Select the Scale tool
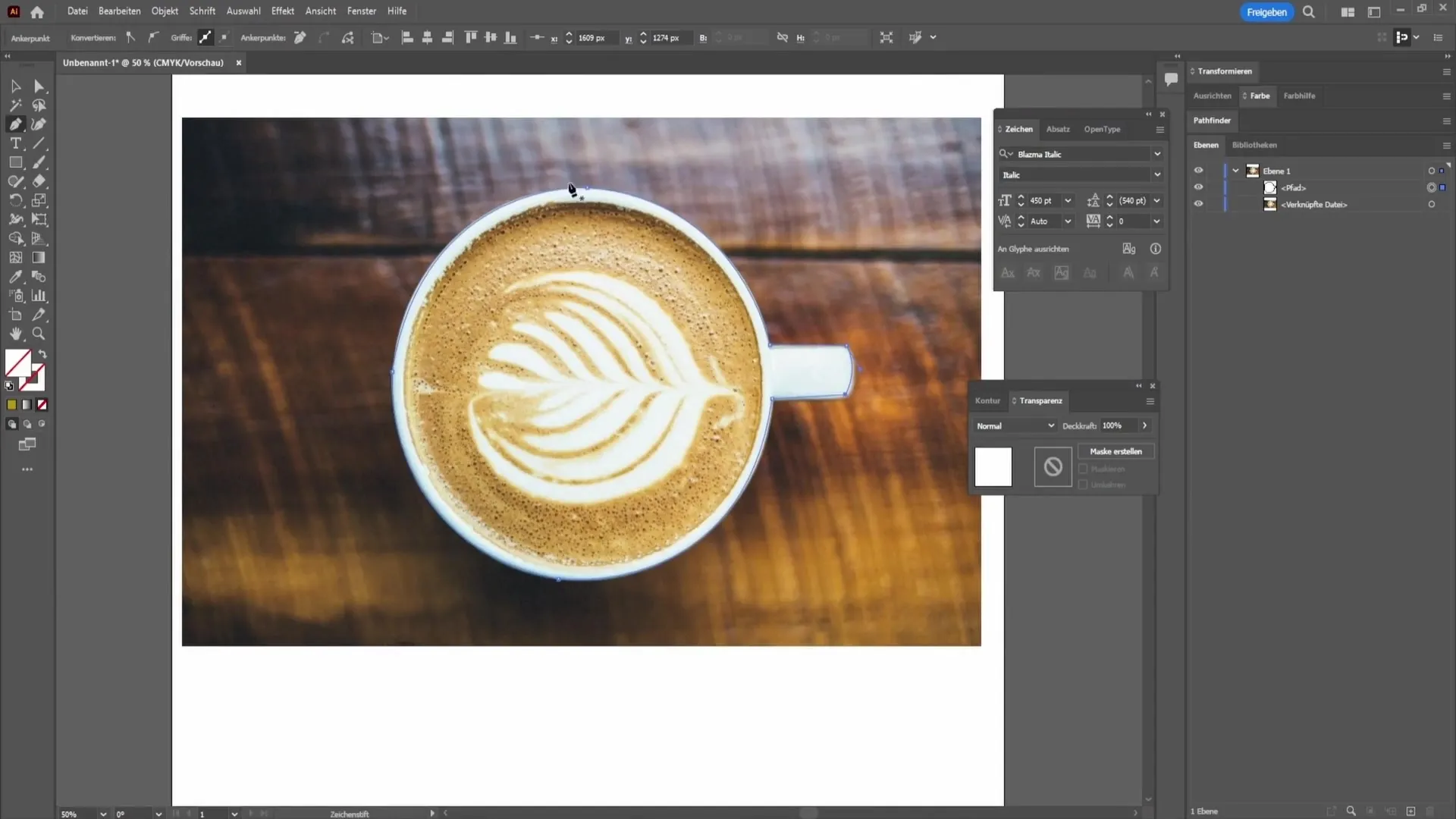This screenshot has height=819, width=1456. tap(39, 200)
